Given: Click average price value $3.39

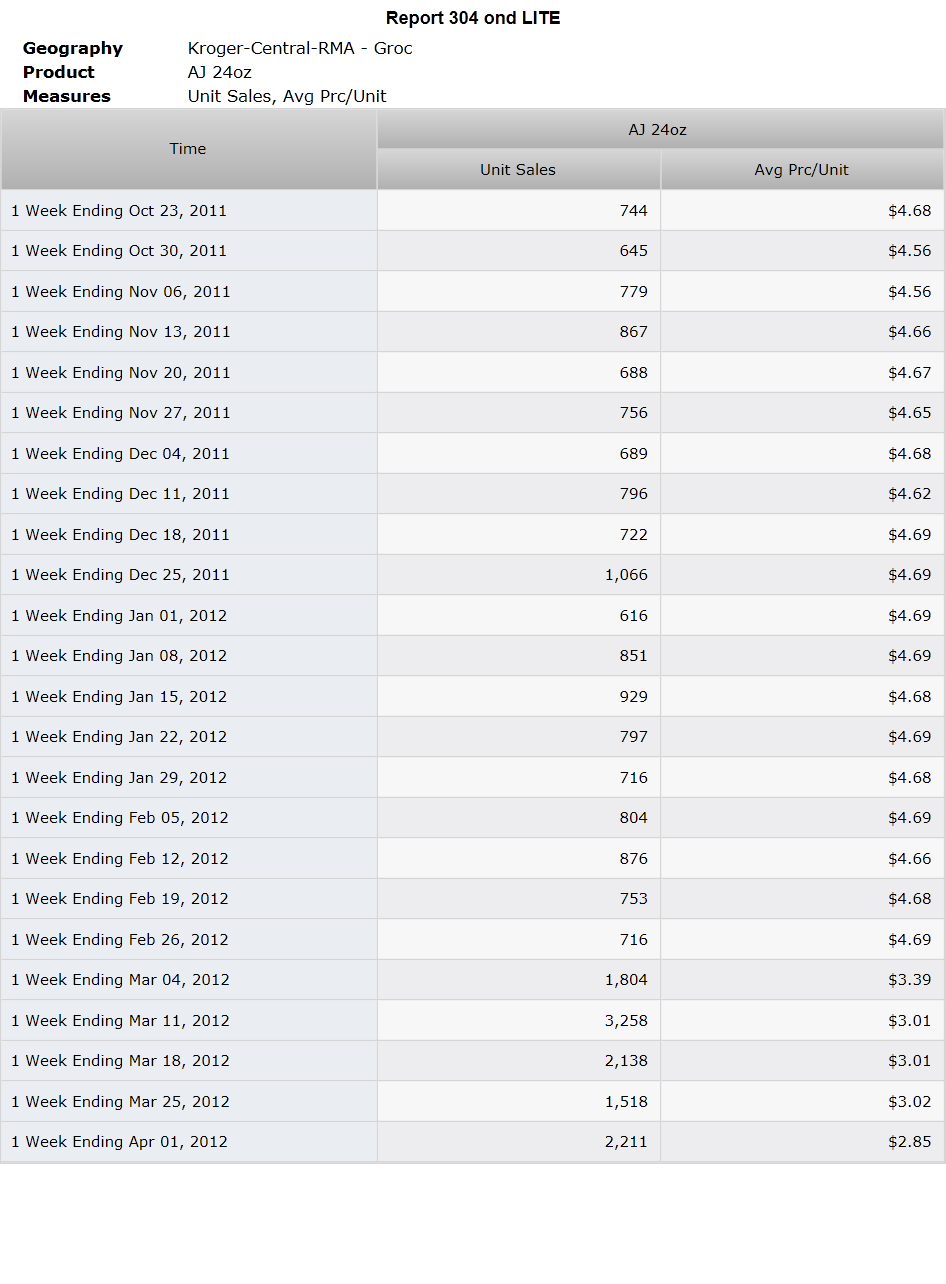Looking at the screenshot, I should click(909, 980).
